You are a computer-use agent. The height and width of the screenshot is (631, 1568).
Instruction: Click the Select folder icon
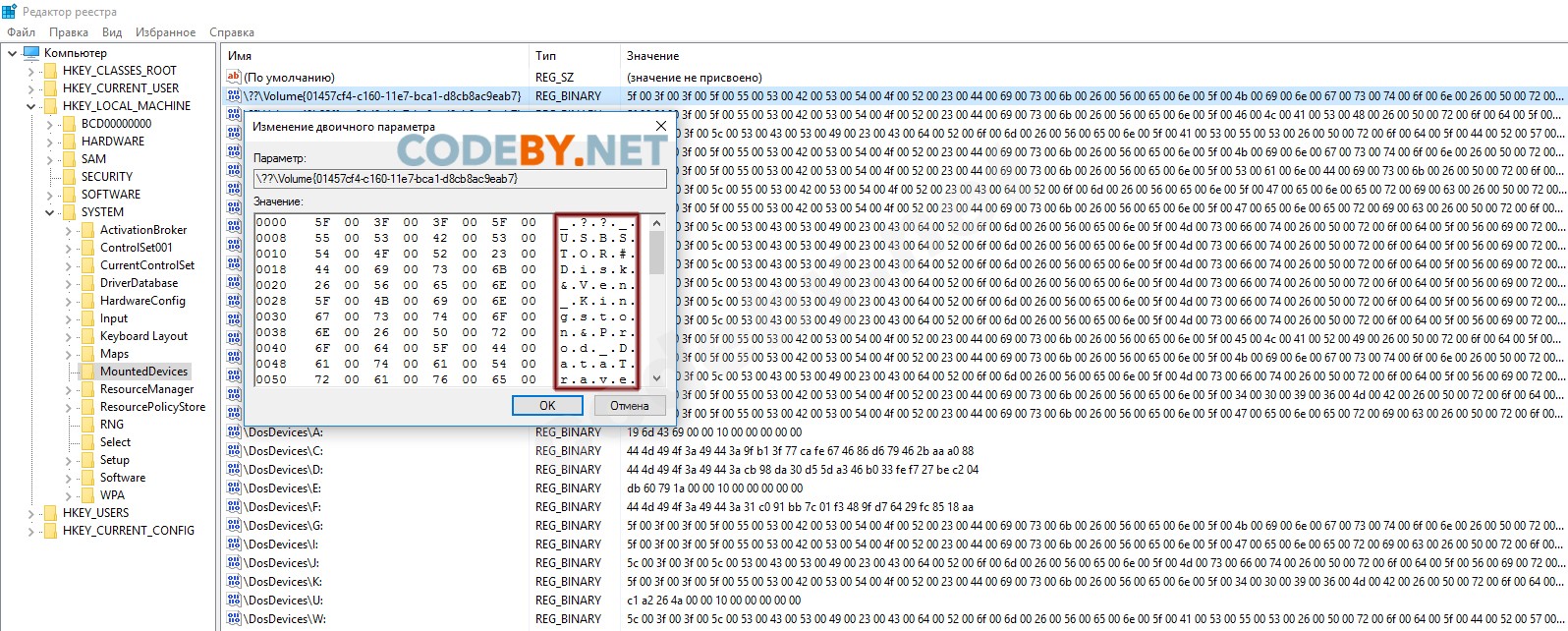(x=87, y=442)
